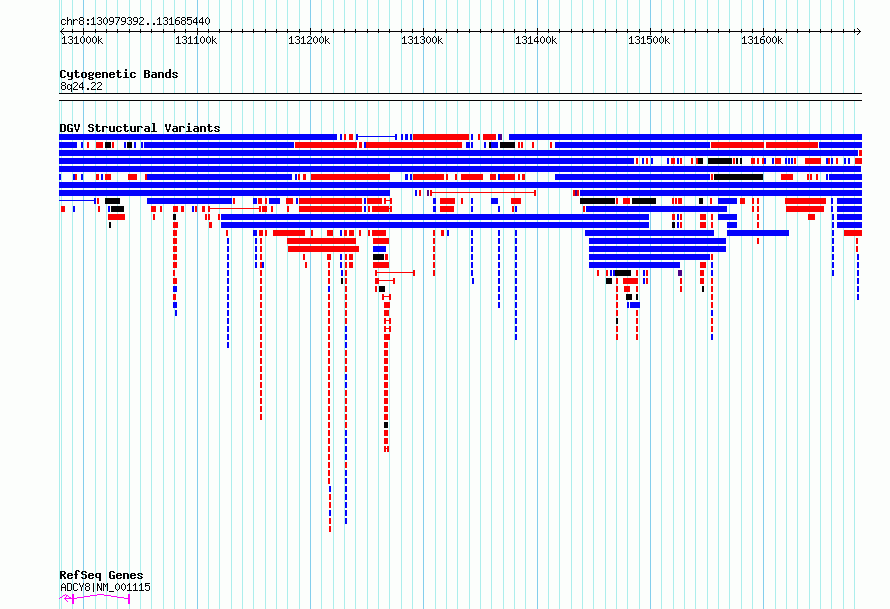Click the 131000k ruler label
890x609 pixels.
82,40
